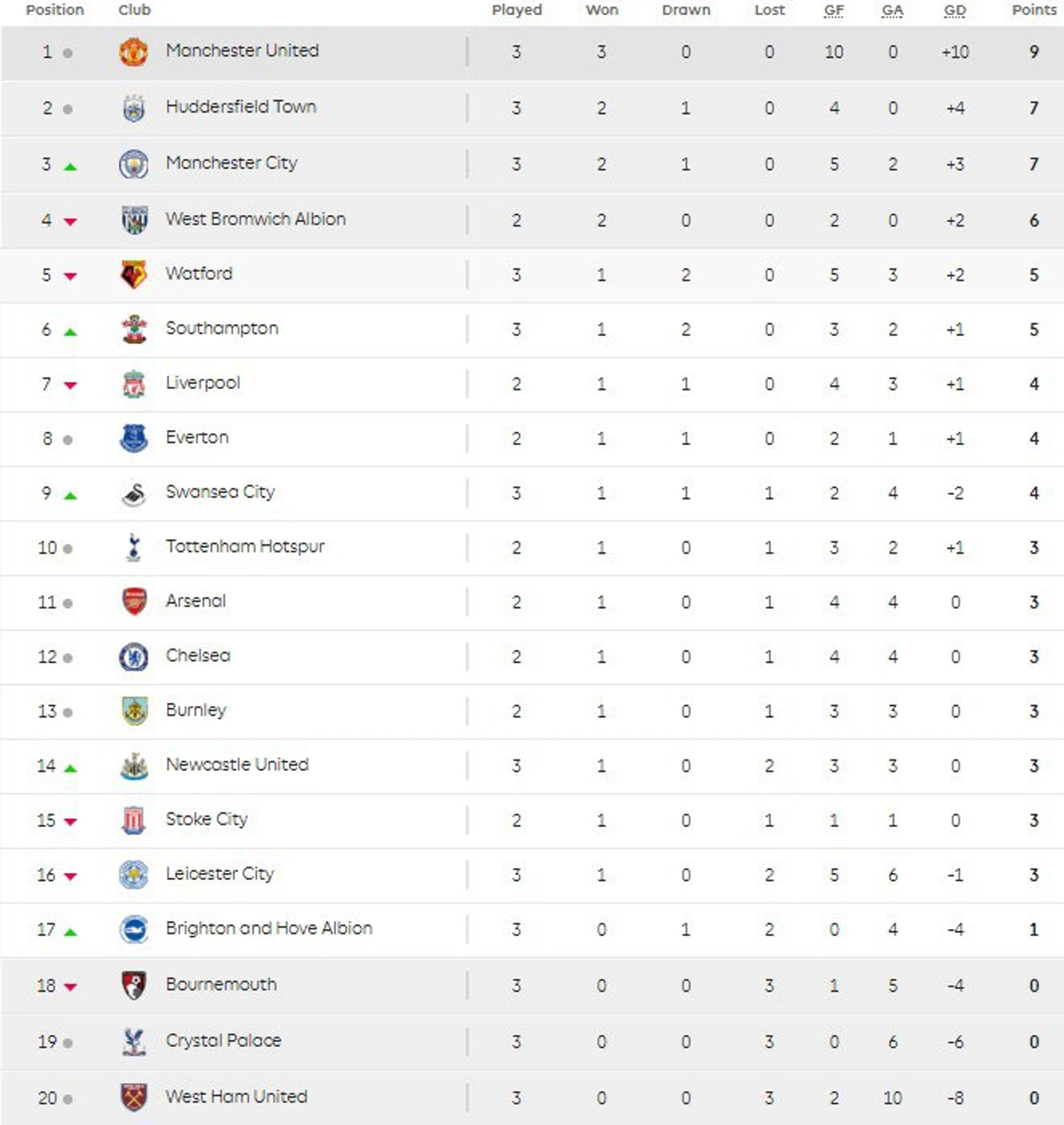The width and height of the screenshot is (1064, 1125).
Task: Click the Crystal Palace eagle badge
Action: tap(133, 1042)
